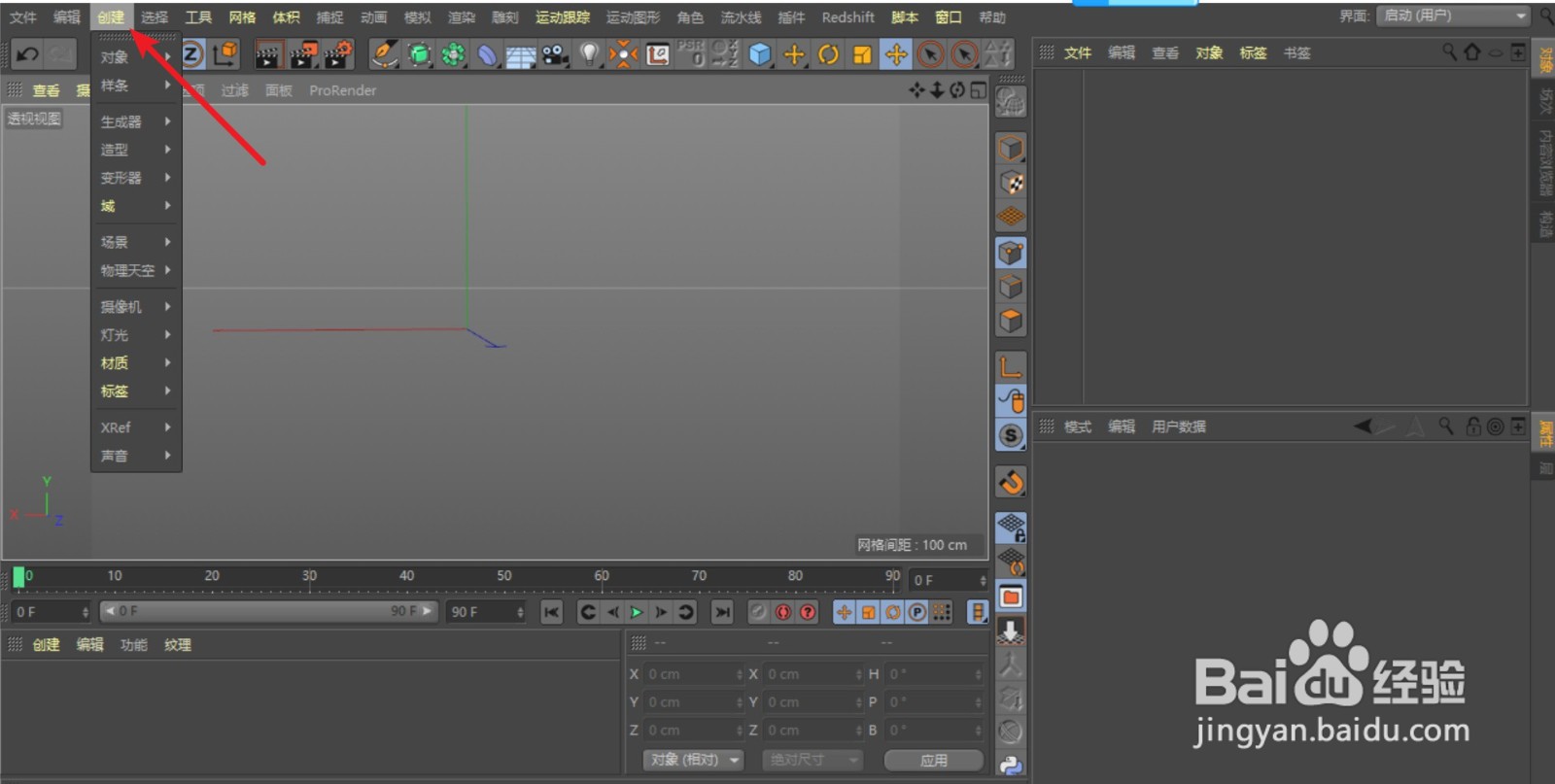This screenshot has height=784, width=1555.
Task: Click the highlighted blue Move cross icon
Action: (895, 54)
